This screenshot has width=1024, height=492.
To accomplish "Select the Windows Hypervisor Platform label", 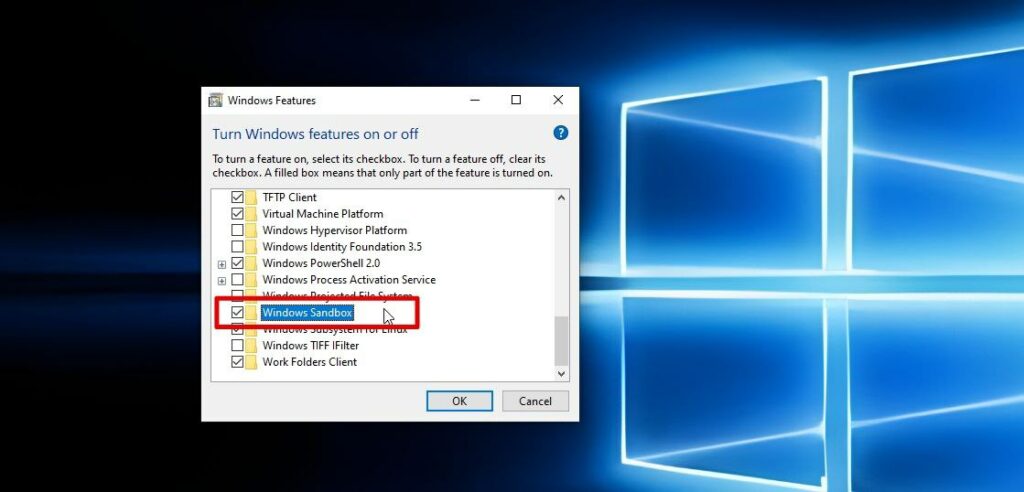I will (334, 230).
